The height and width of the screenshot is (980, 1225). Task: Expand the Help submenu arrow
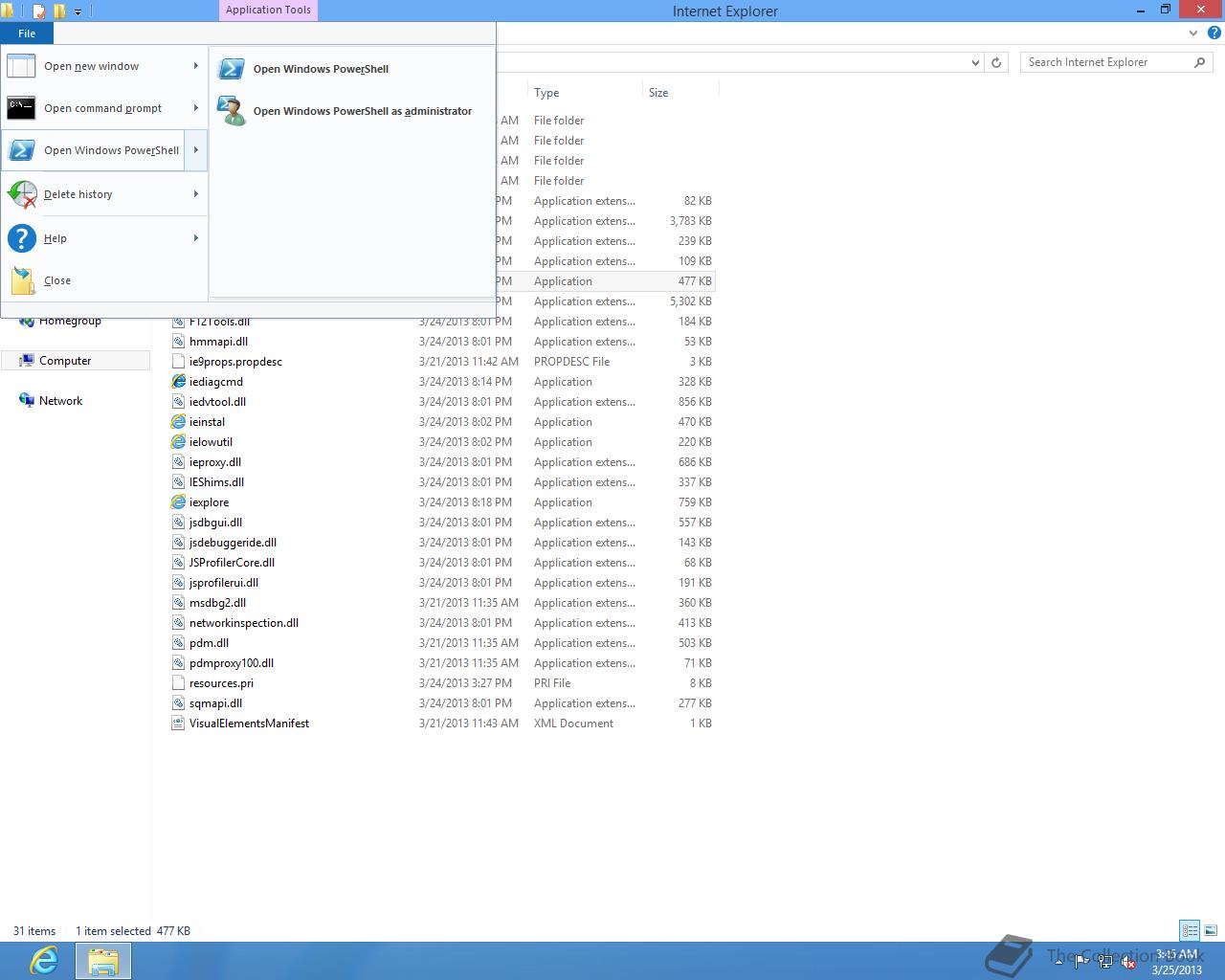(x=195, y=238)
